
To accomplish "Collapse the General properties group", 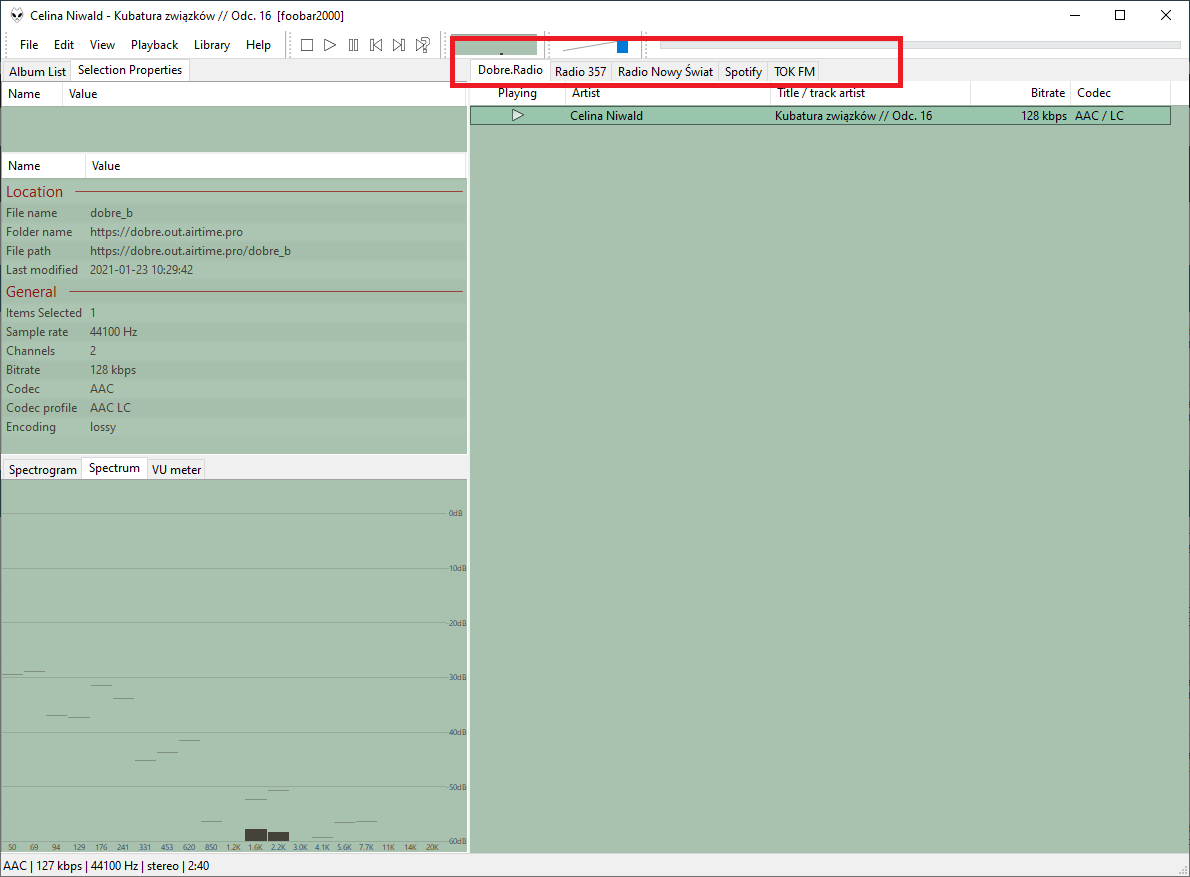I will pos(31,292).
